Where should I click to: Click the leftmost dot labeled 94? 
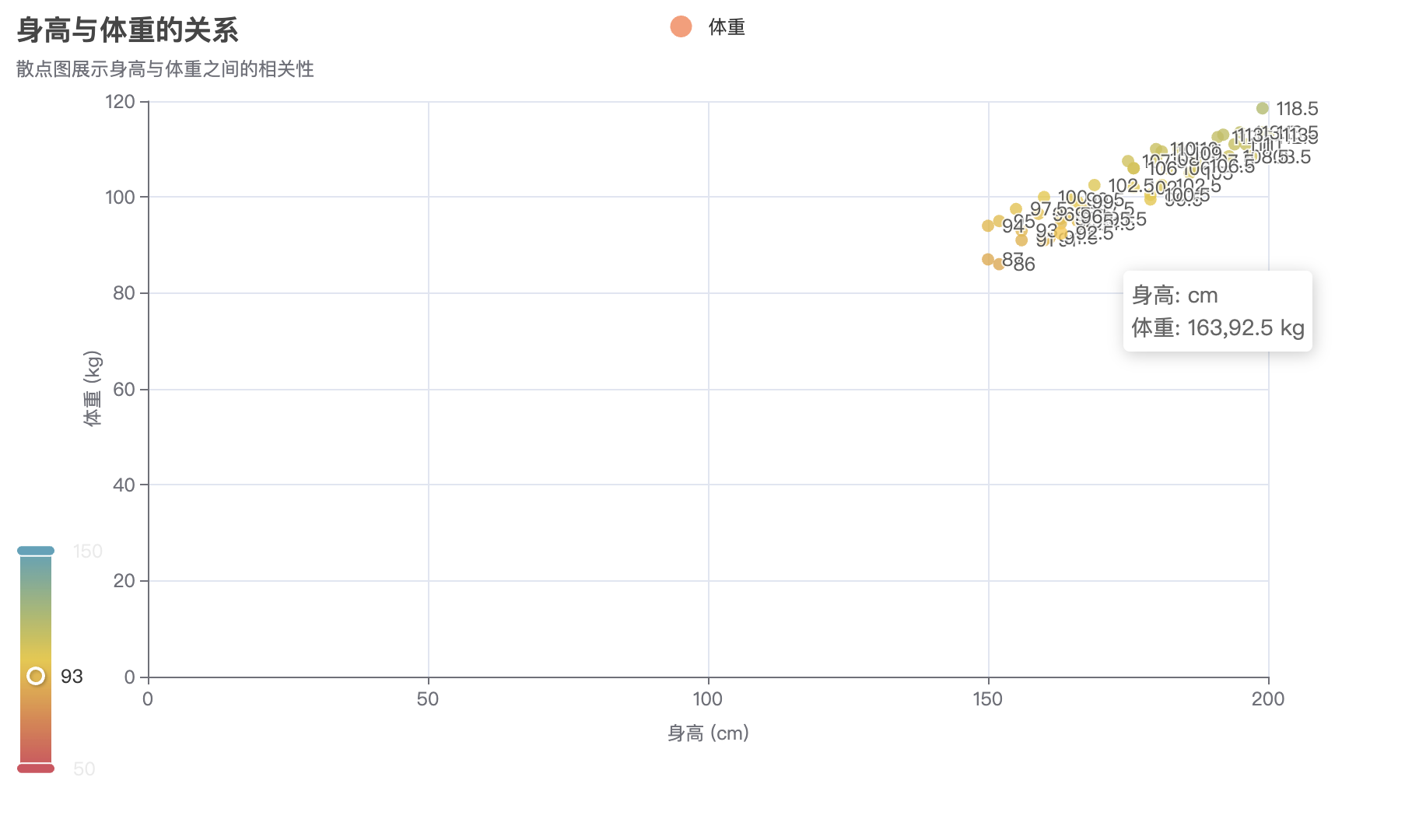[x=988, y=226]
